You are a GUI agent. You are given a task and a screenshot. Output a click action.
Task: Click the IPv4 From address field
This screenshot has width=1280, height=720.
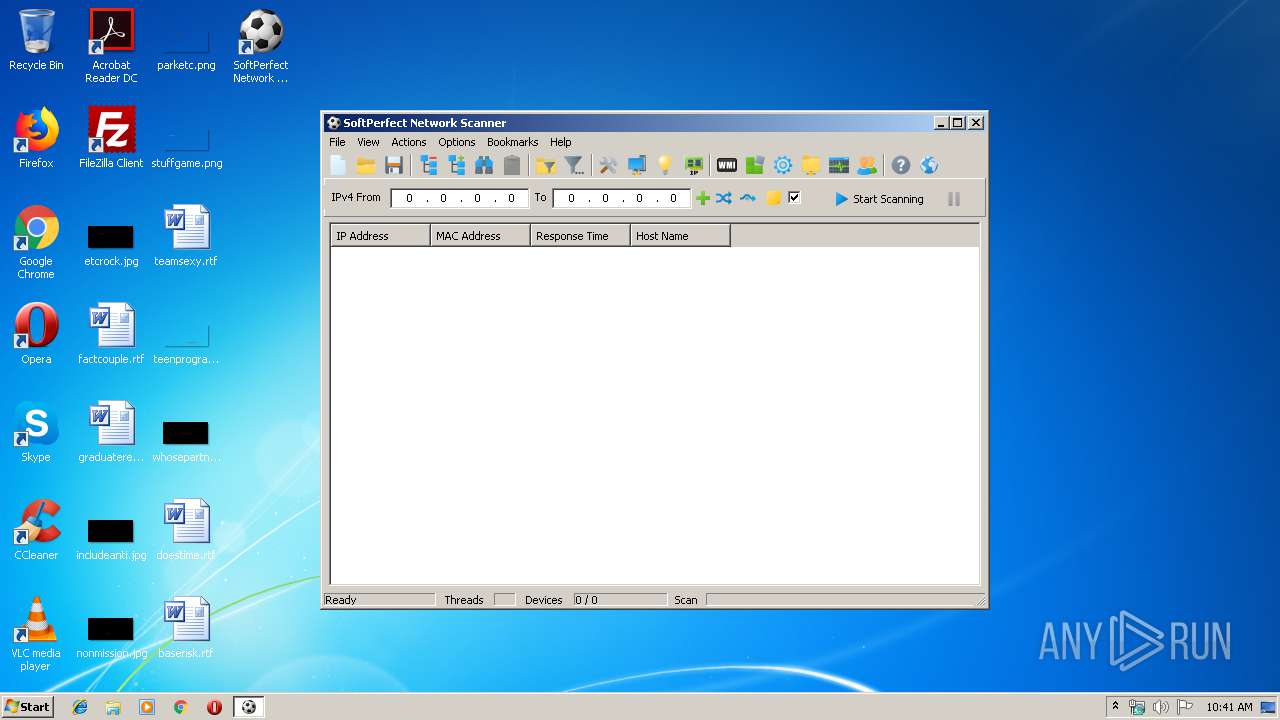pos(459,198)
